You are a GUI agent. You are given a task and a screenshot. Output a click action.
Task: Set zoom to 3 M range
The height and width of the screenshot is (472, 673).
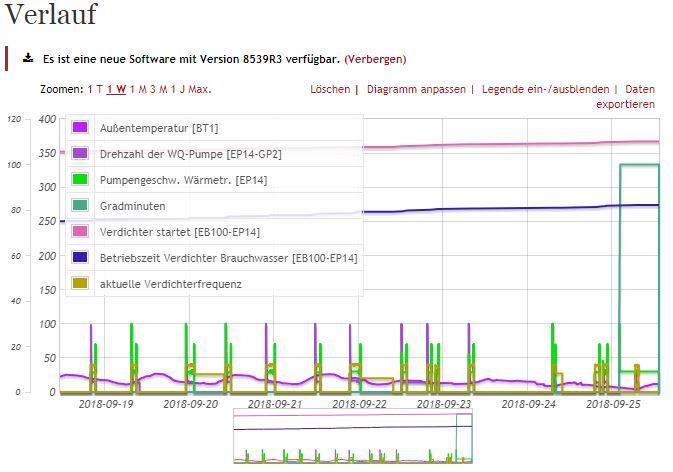pyautogui.click(x=159, y=89)
